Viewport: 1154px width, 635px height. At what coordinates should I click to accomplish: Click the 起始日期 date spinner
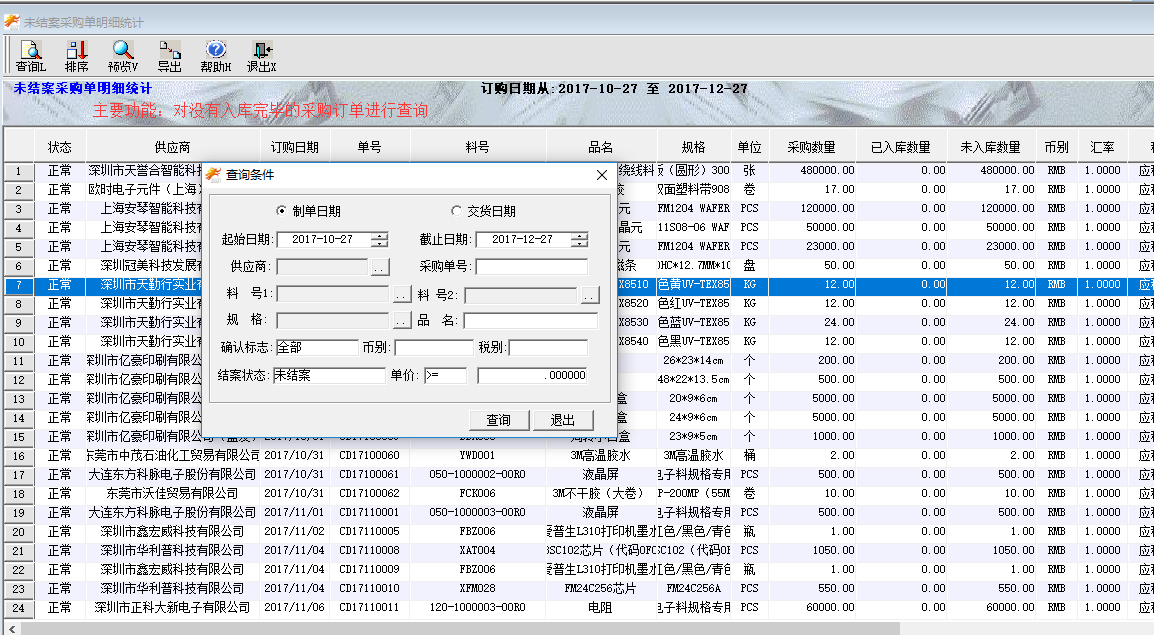[x=379, y=240]
